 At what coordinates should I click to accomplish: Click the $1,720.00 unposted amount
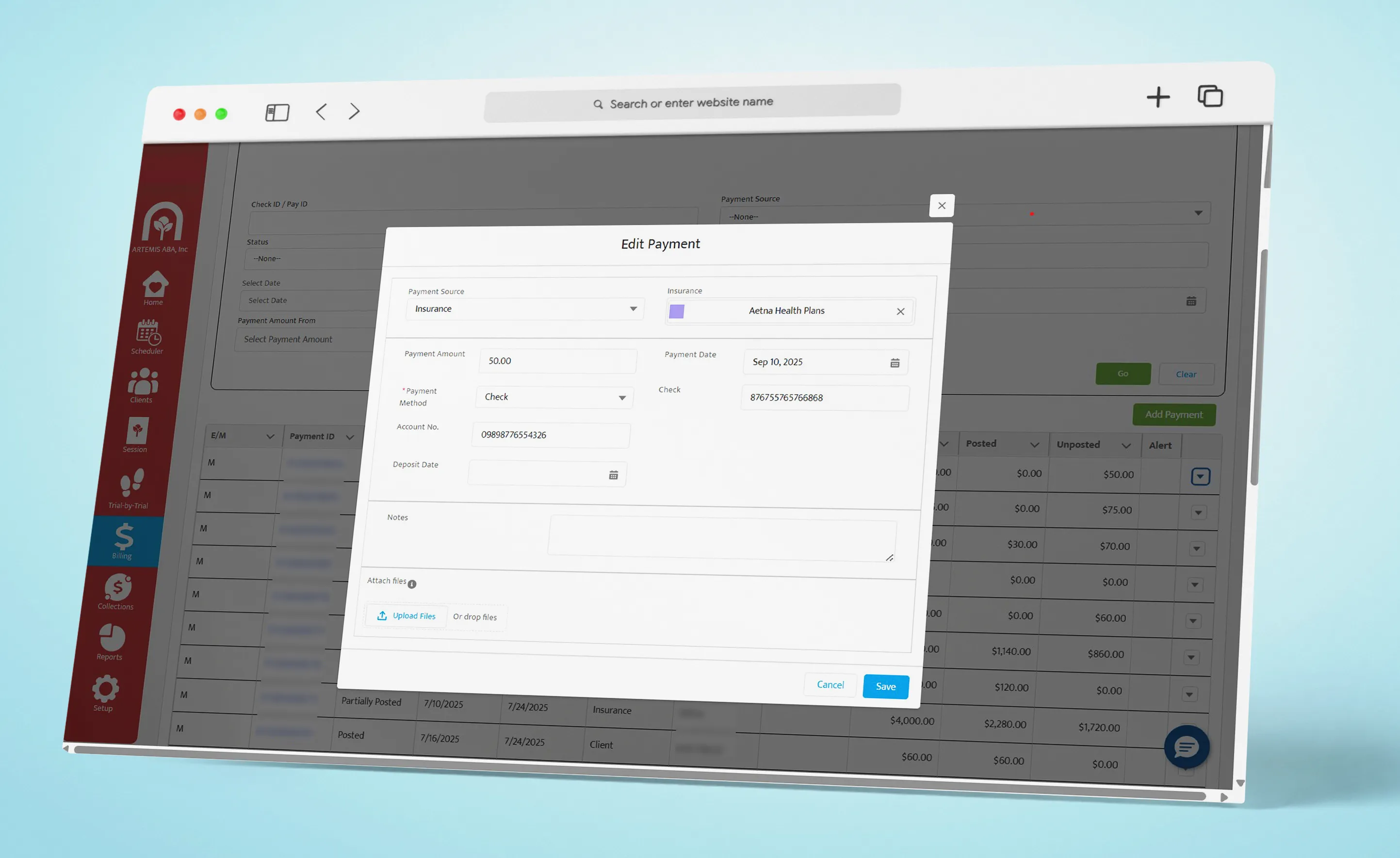point(1099,728)
